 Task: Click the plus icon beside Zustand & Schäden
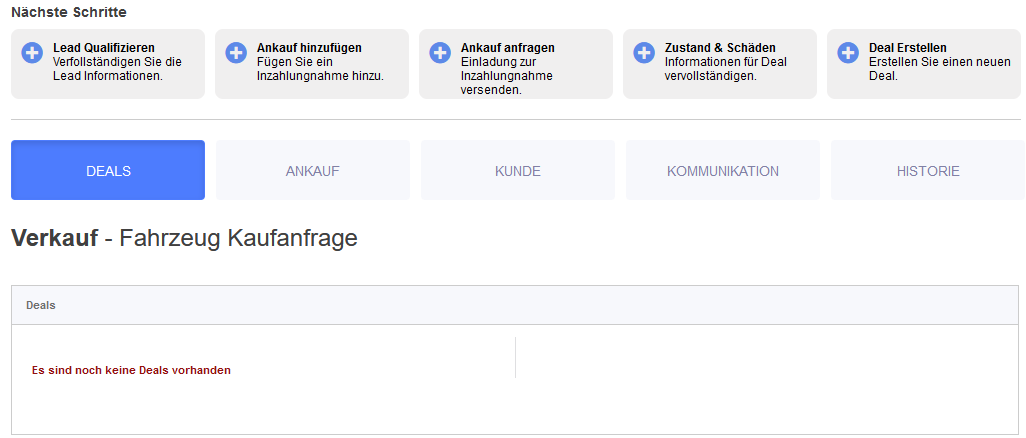click(645, 53)
